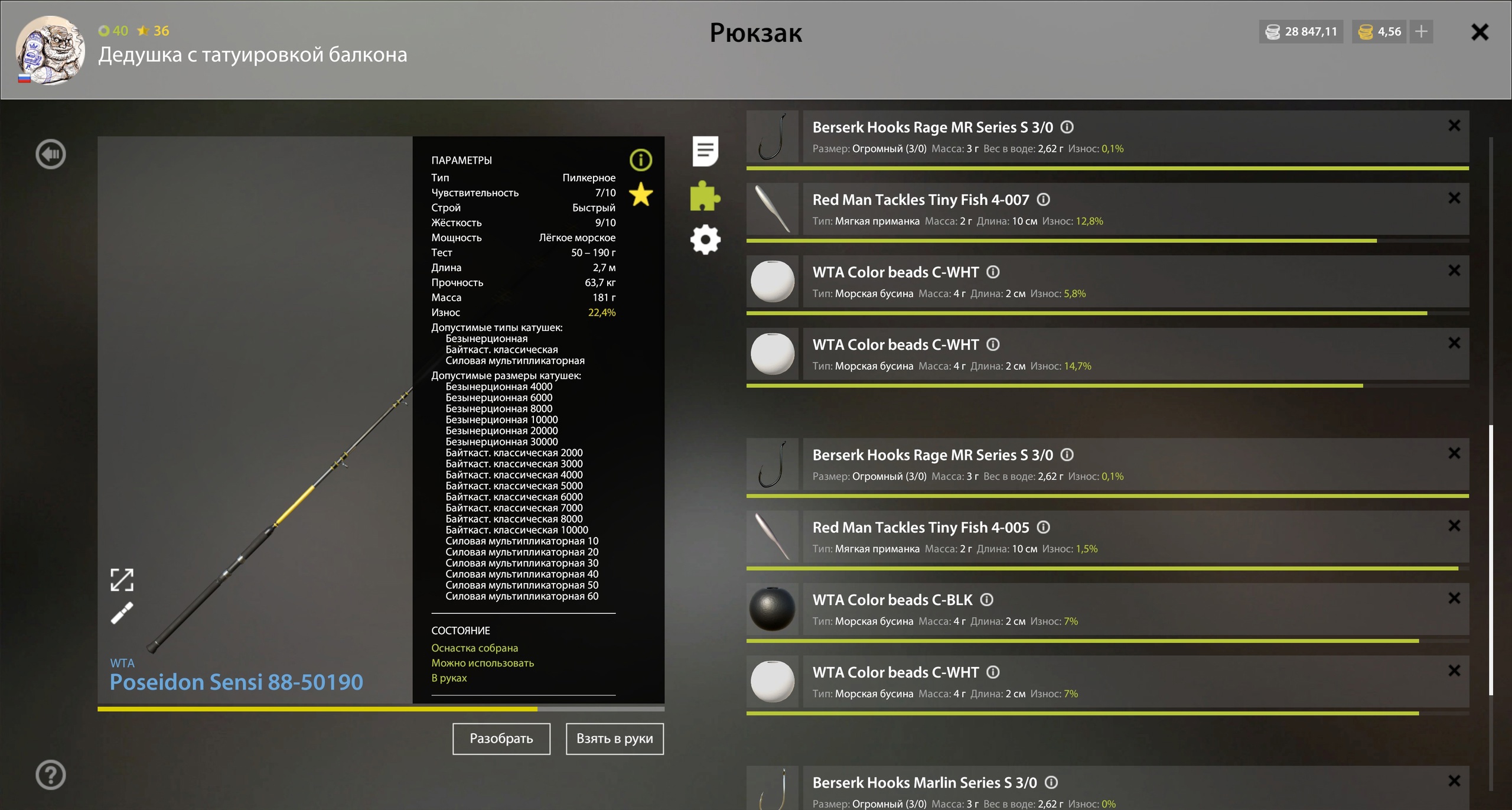The width and height of the screenshot is (1512, 810).
Task: Select second Rage MR hook thumbnail
Action: 773,464
